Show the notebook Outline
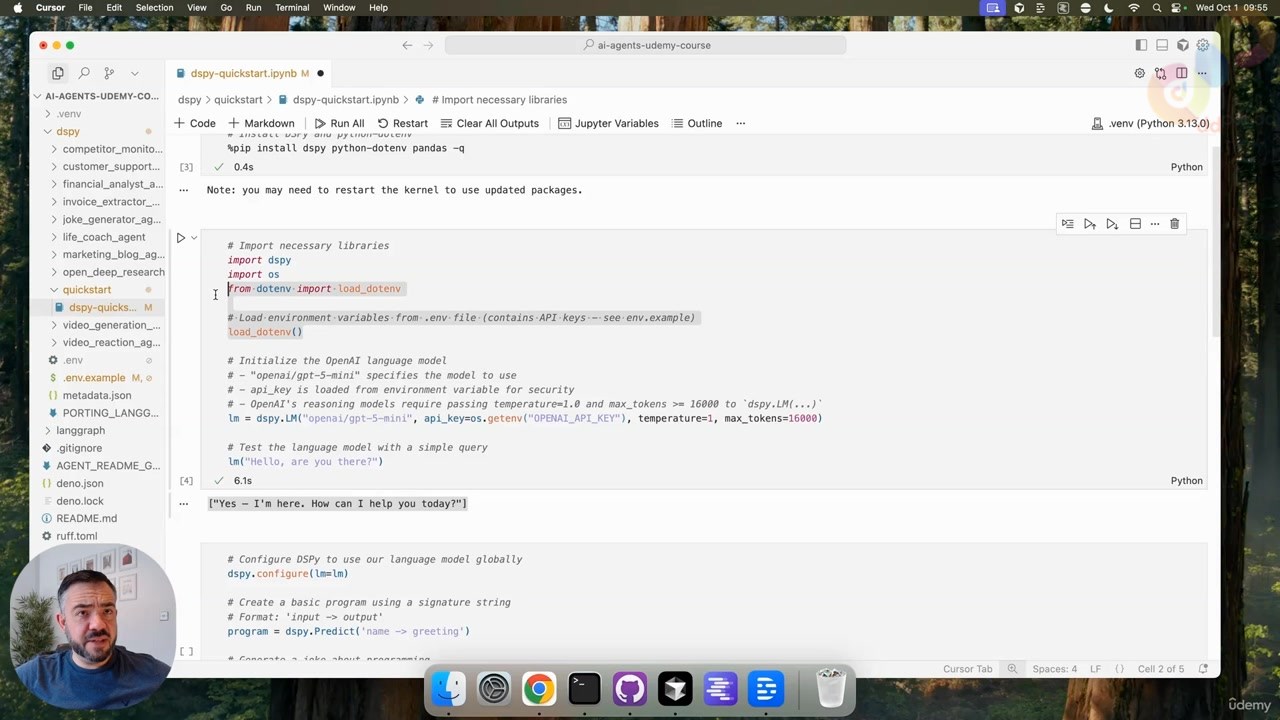Viewport: 1280px width, 720px height. (x=696, y=123)
